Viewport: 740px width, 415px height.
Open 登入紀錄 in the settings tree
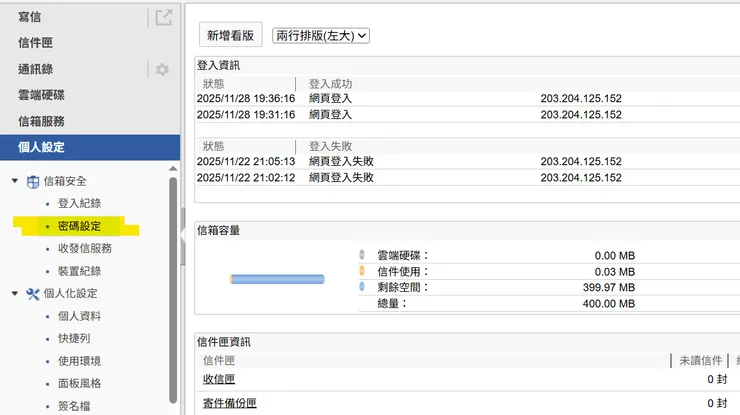pyautogui.click(x=79, y=203)
